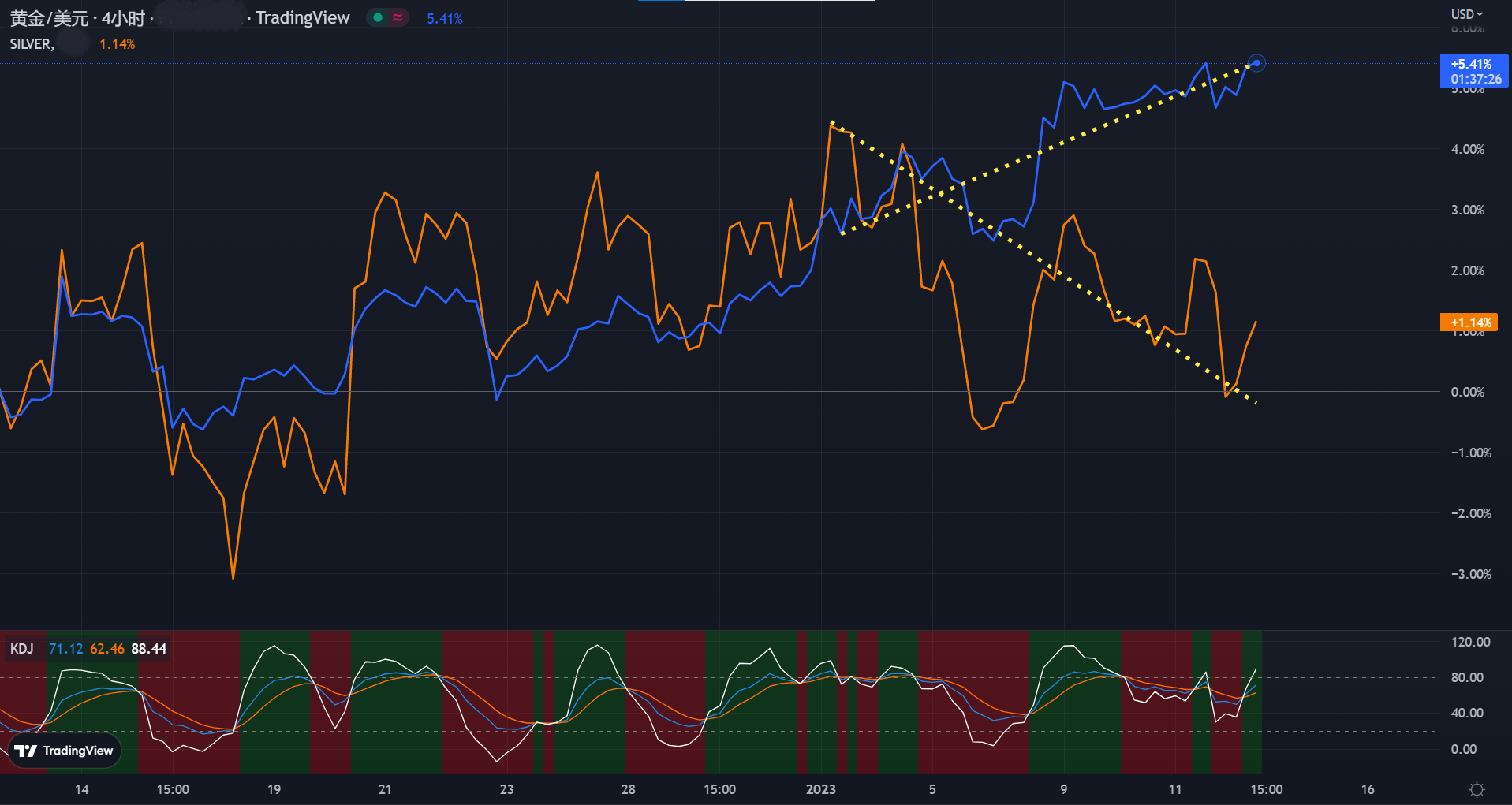Click the blue last-price dot on gold line
Image resolution: width=1512 pixels, height=805 pixels.
(1256, 63)
